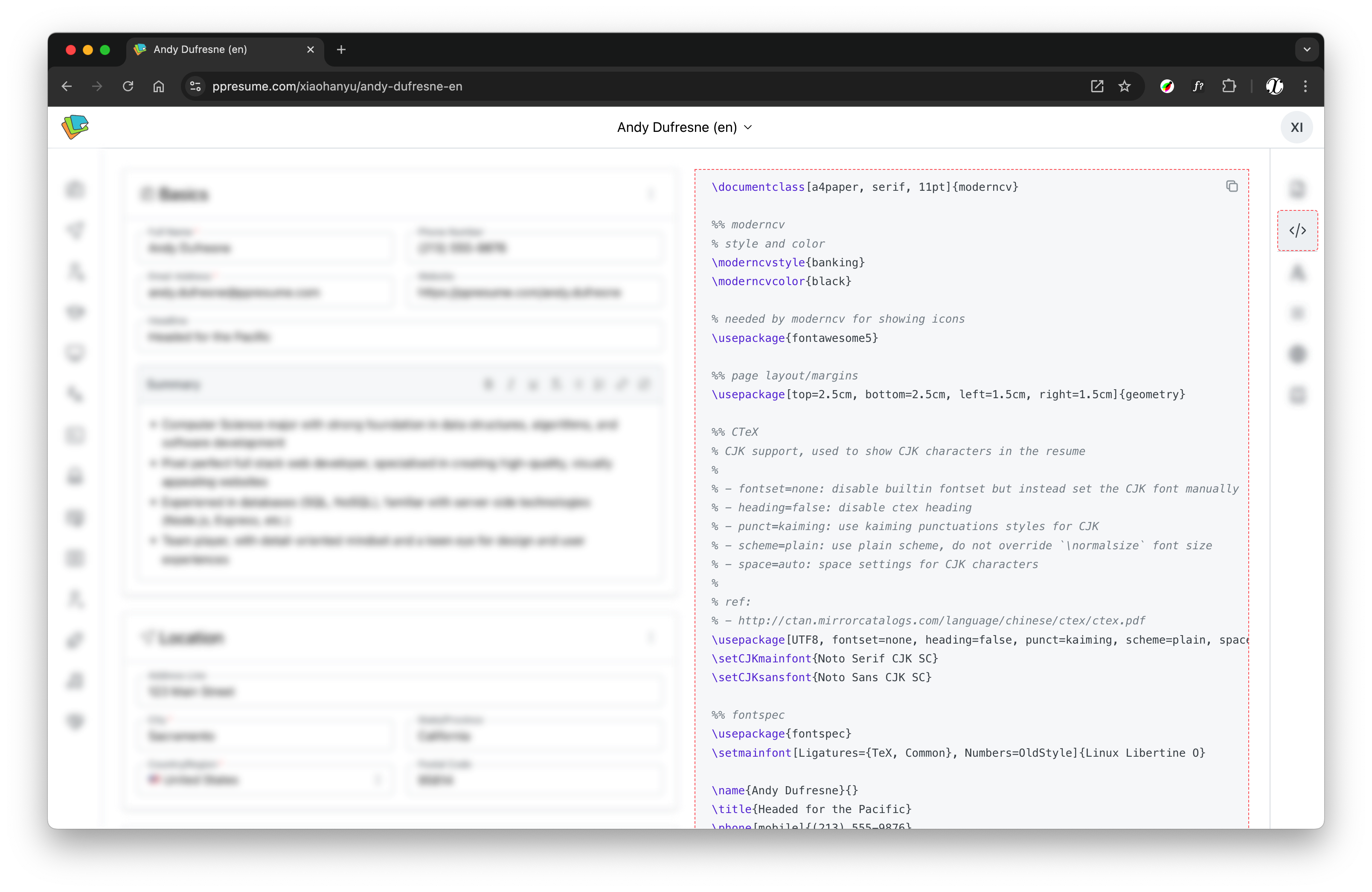This screenshot has height=892, width=1372.
Task: Click the line "\name{Andy Dufresne}{}"
Action: point(785,790)
